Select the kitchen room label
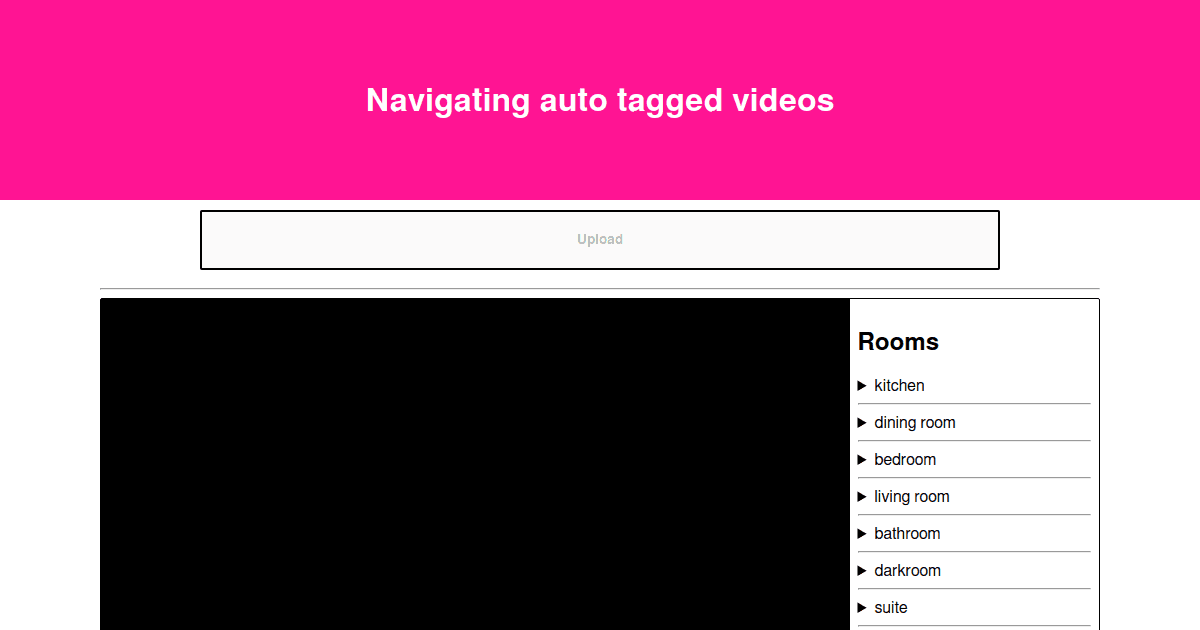This screenshot has height=630, width=1200. (899, 386)
